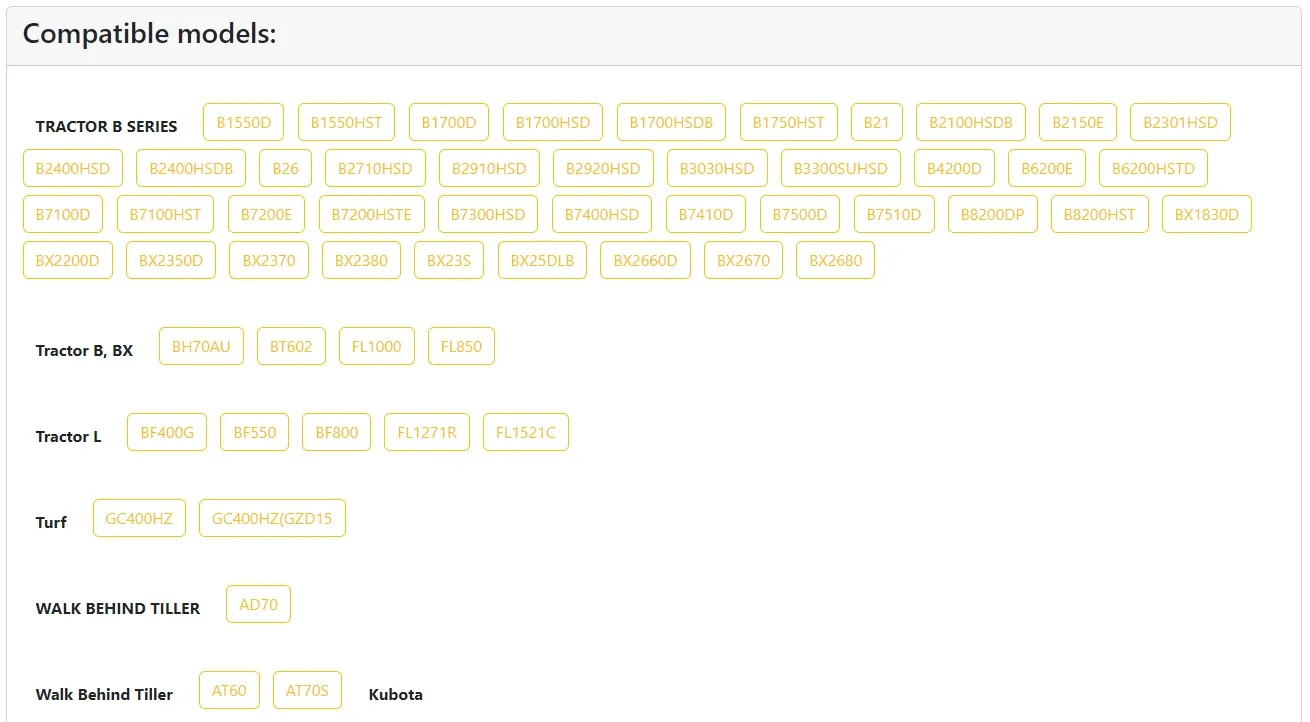Select the B7200E model

pos(267,214)
